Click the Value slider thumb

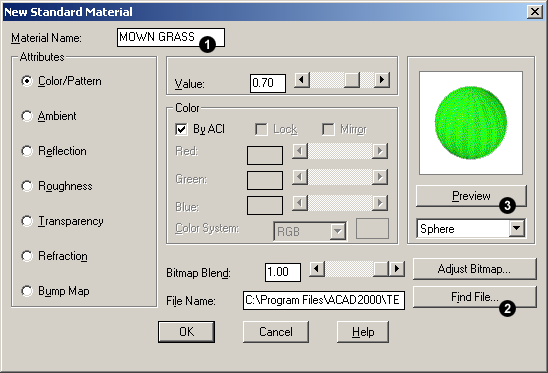pos(352,80)
